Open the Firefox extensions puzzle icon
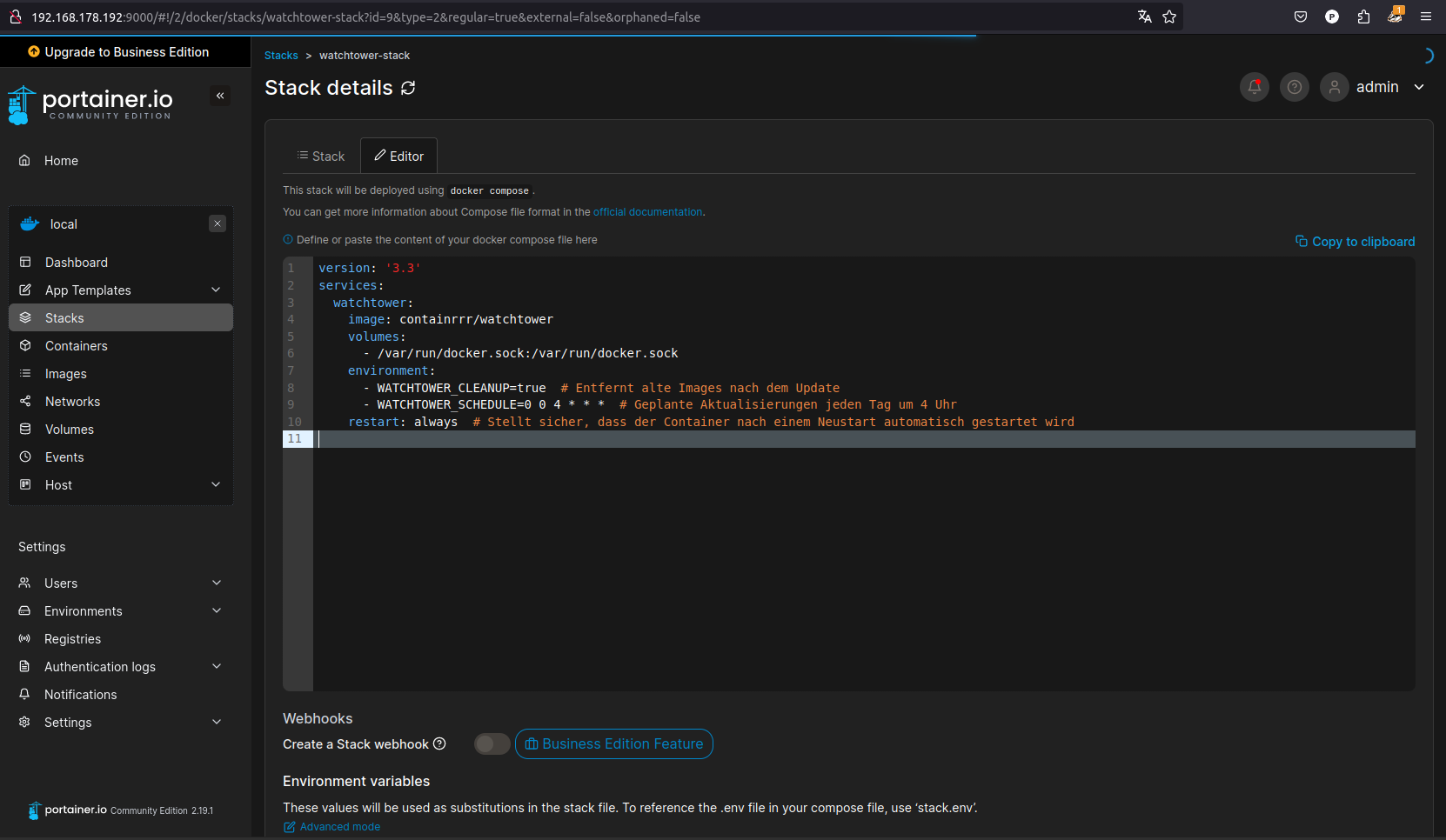Viewport: 1446px width, 840px height. (x=1363, y=17)
